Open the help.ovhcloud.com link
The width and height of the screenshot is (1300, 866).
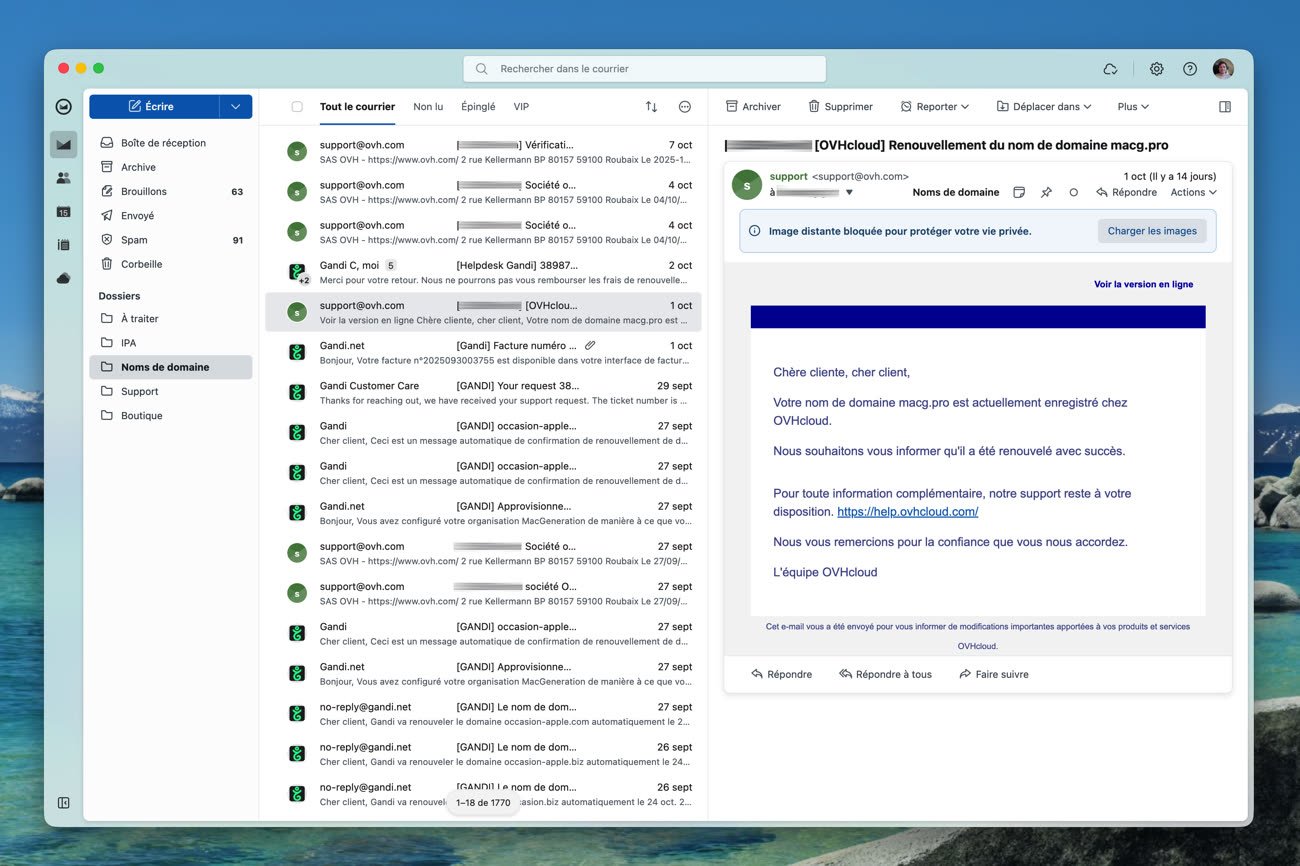907,512
